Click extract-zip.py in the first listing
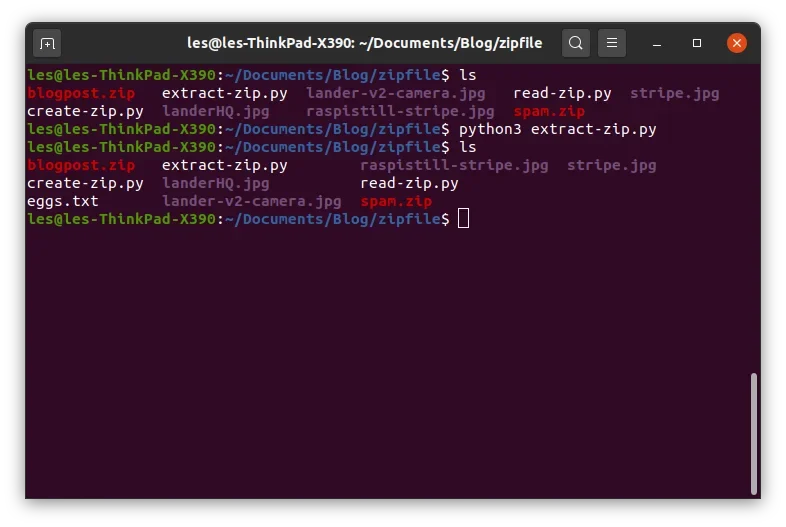786x527 pixels. (225, 93)
